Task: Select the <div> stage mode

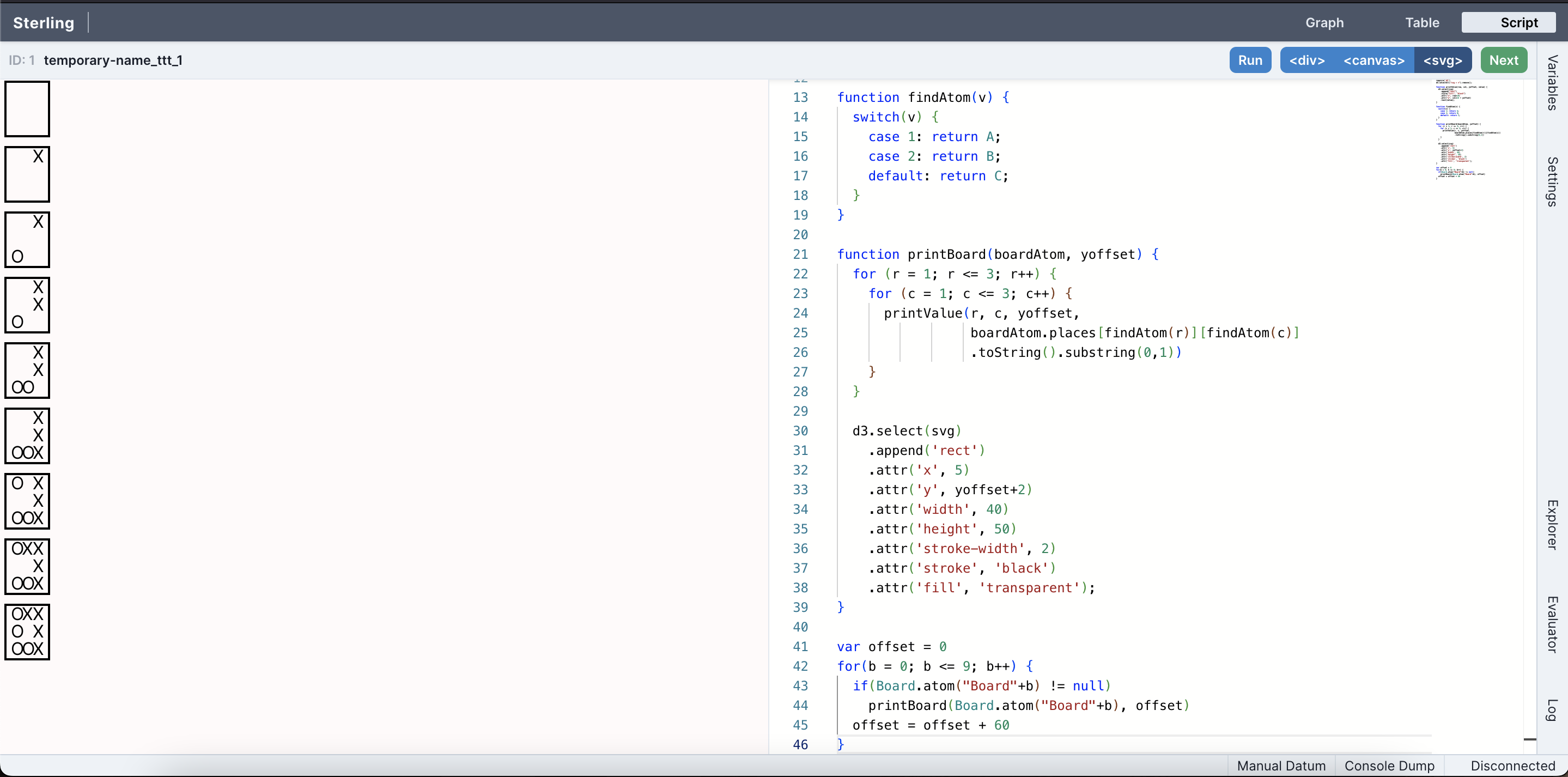Action: click(x=1307, y=60)
